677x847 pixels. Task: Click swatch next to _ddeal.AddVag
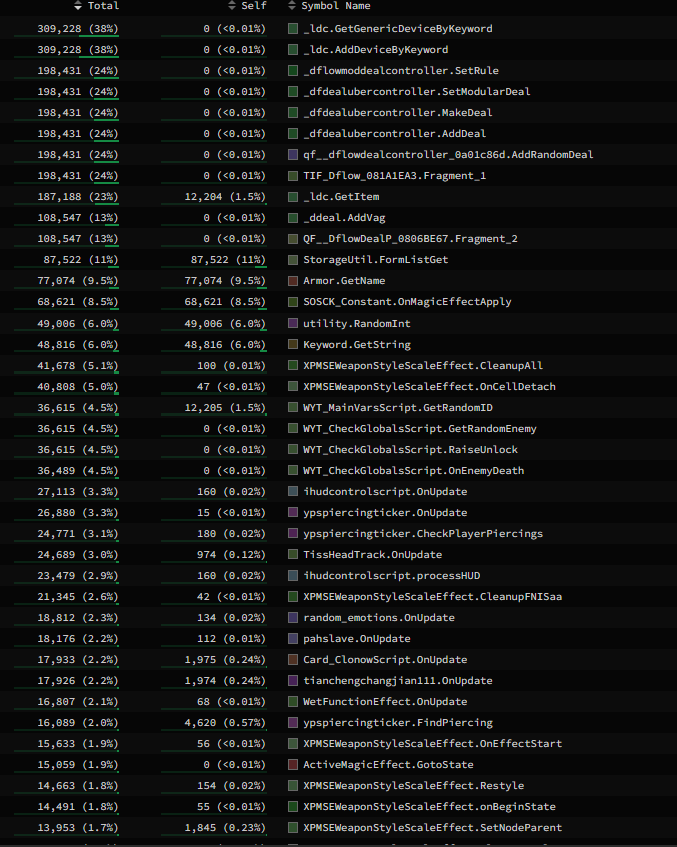[293, 218]
